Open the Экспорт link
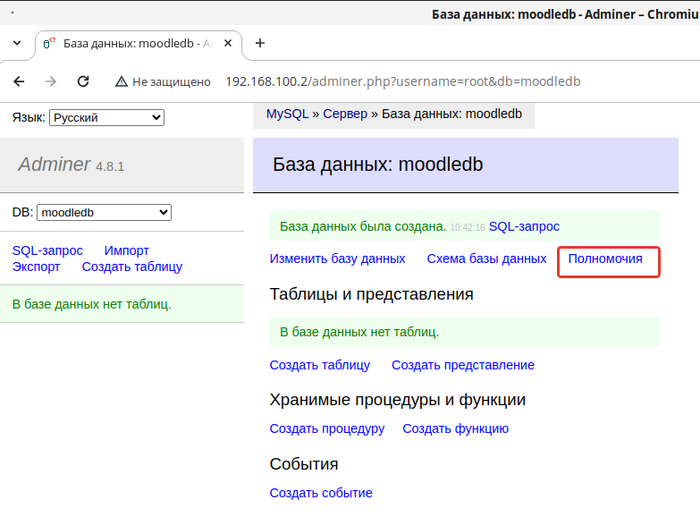Screen dimensions: 700x517 point(36,267)
